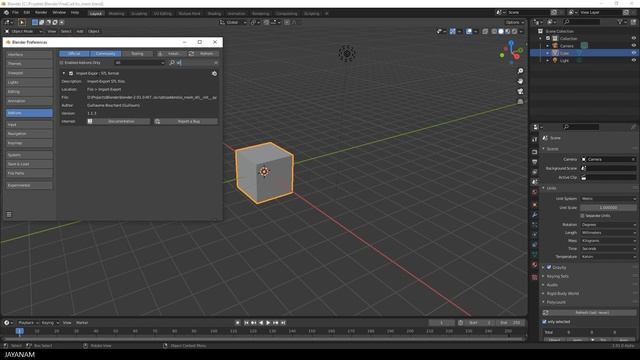Select Add-ons section in Preferences
This screenshot has height=360, width=640.
[x=29, y=113]
